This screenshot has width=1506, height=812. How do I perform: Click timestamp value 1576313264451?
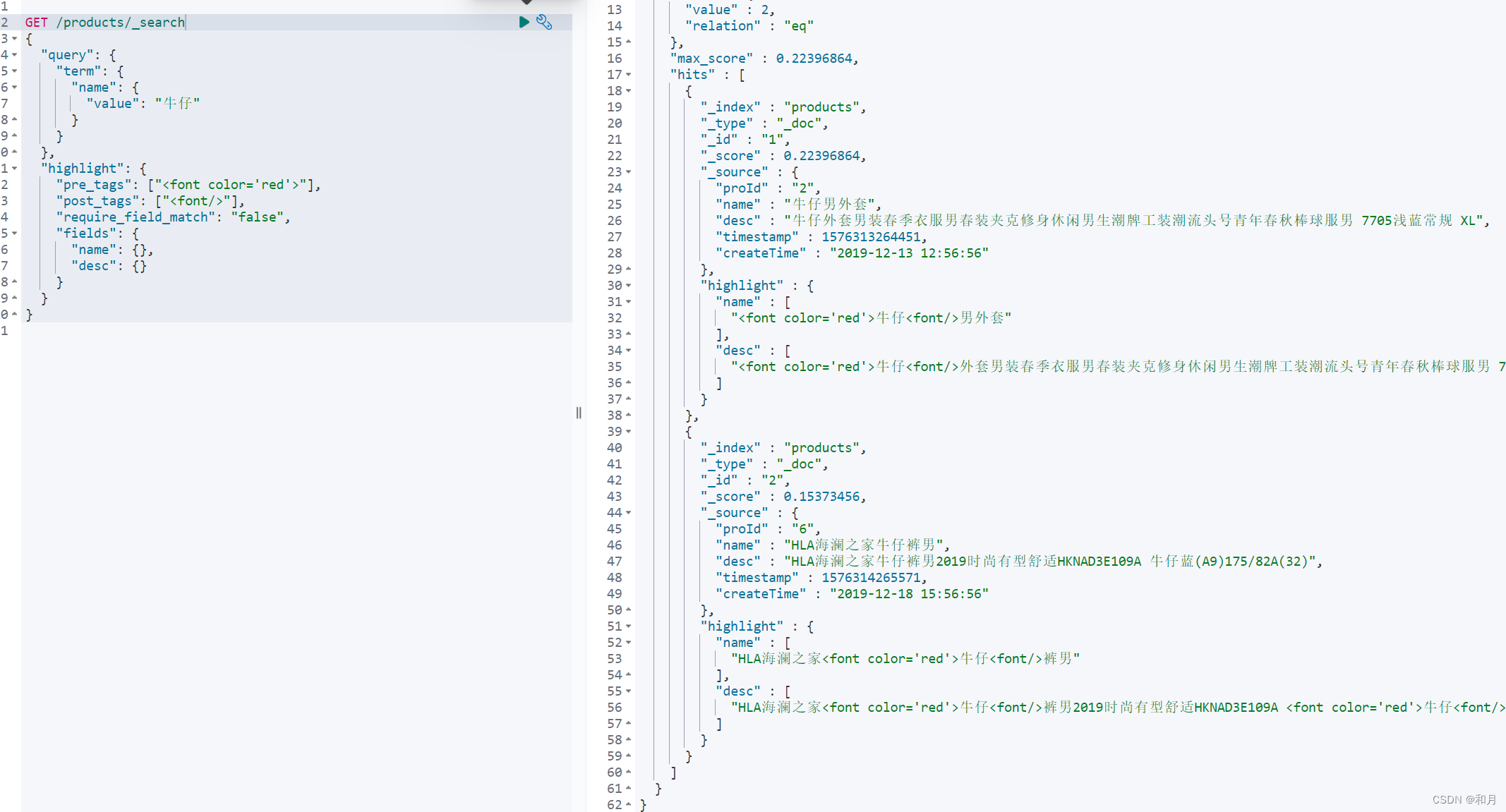click(x=871, y=237)
